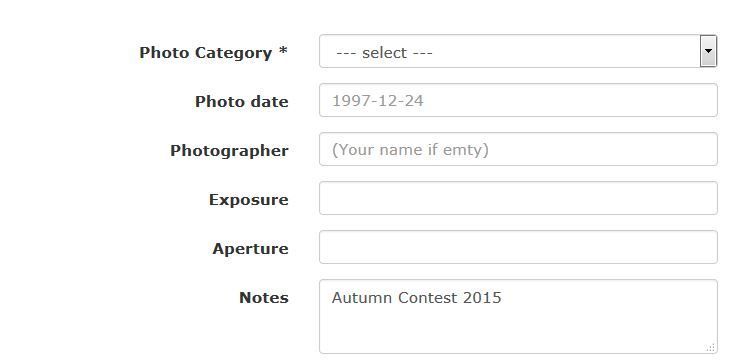Grab the Notes textarea resize grip icon
This screenshot has height=364, width=729.
(711, 348)
